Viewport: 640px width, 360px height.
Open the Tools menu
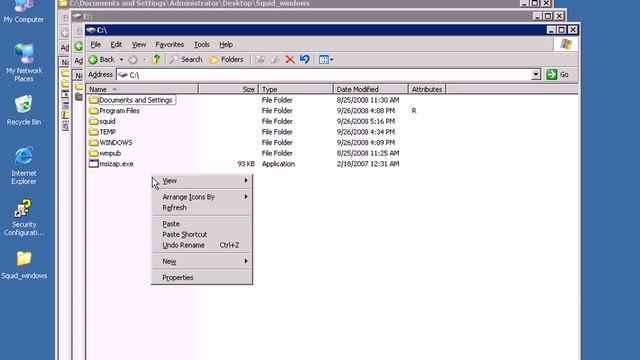pos(202,44)
